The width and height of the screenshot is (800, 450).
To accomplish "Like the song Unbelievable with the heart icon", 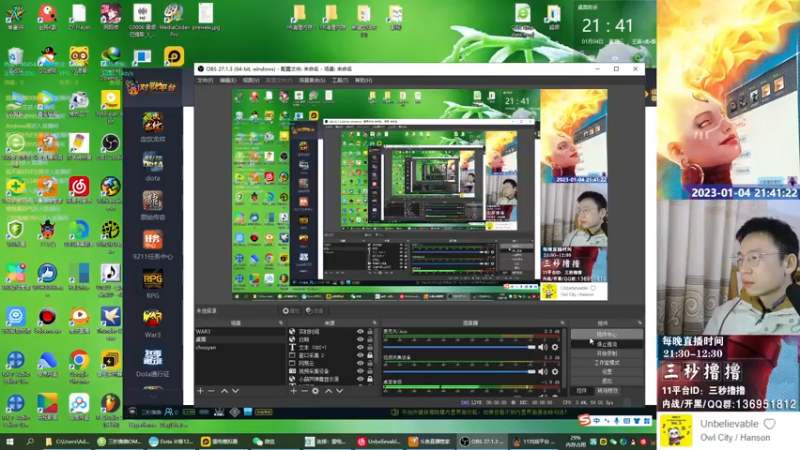I will 769,424.
